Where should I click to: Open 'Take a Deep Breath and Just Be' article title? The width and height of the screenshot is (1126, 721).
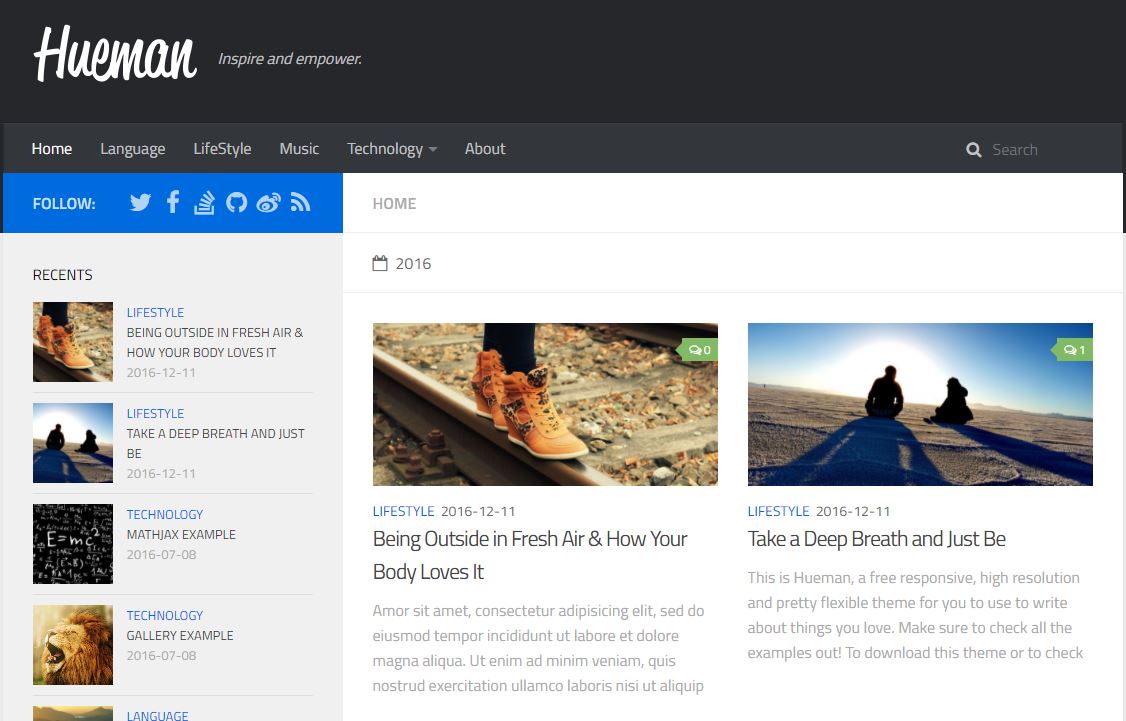click(876, 539)
